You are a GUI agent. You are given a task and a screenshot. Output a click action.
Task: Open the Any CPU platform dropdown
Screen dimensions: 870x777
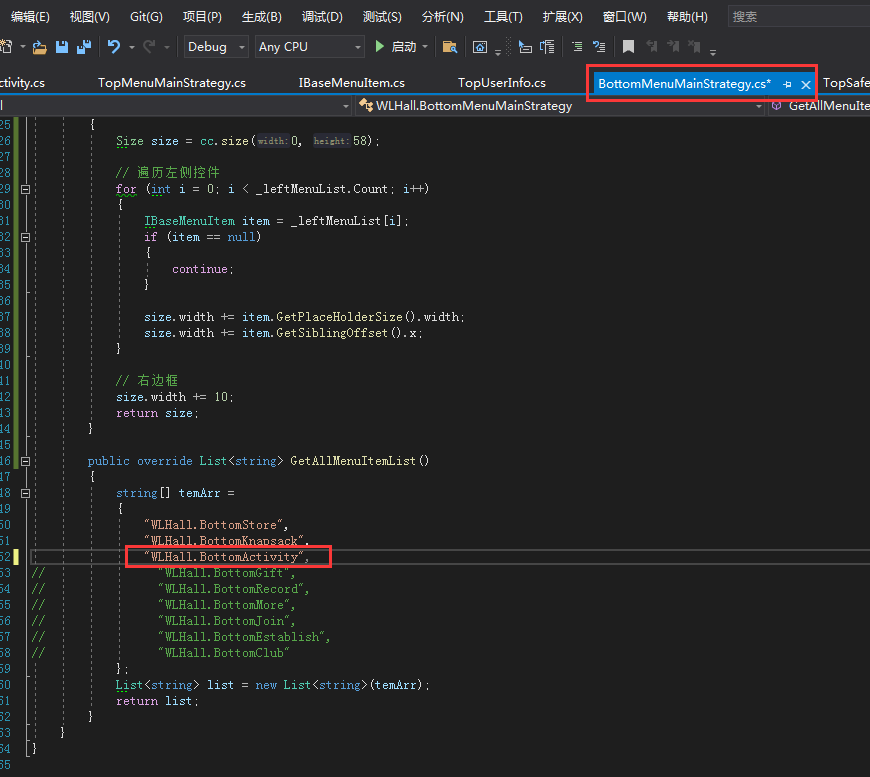[x=310, y=47]
